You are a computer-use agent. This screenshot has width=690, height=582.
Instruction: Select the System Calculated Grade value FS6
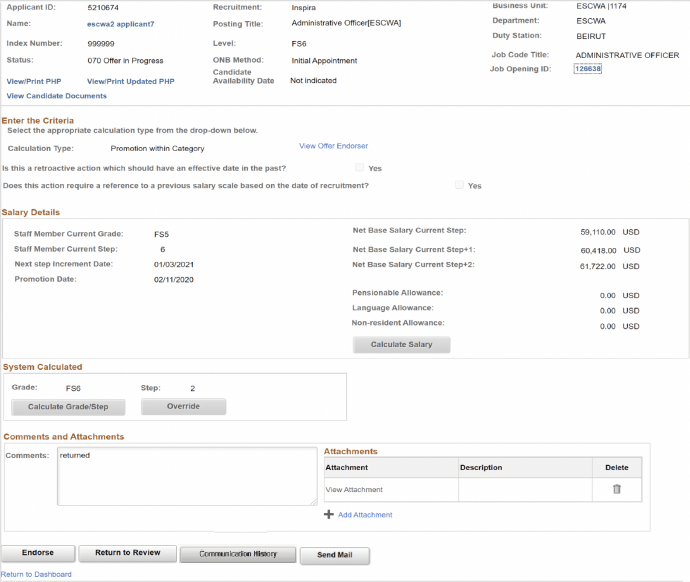point(73,388)
